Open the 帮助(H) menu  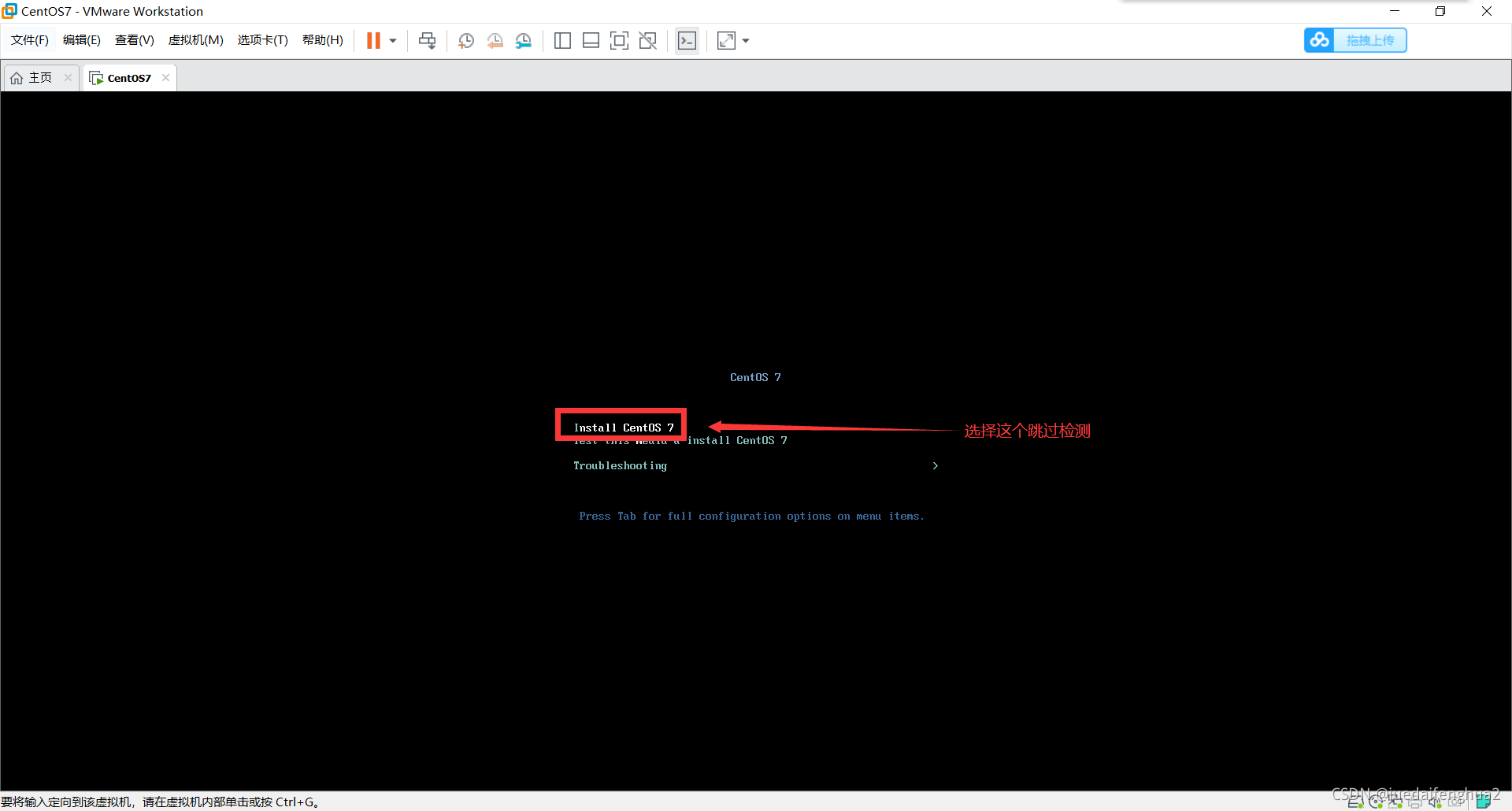click(x=323, y=40)
